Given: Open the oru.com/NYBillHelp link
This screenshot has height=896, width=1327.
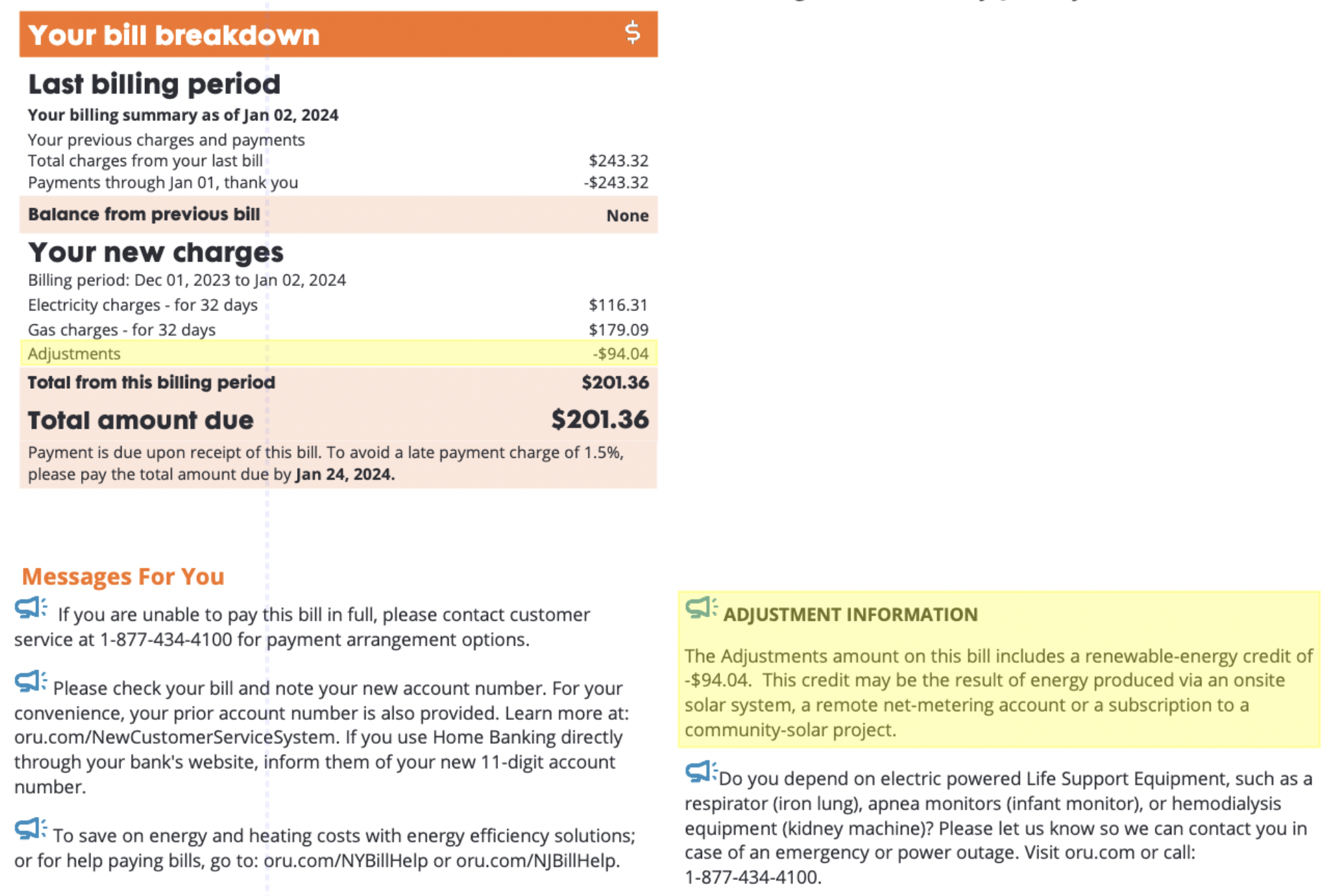Looking at the screenshot, I should click(346, 861).
